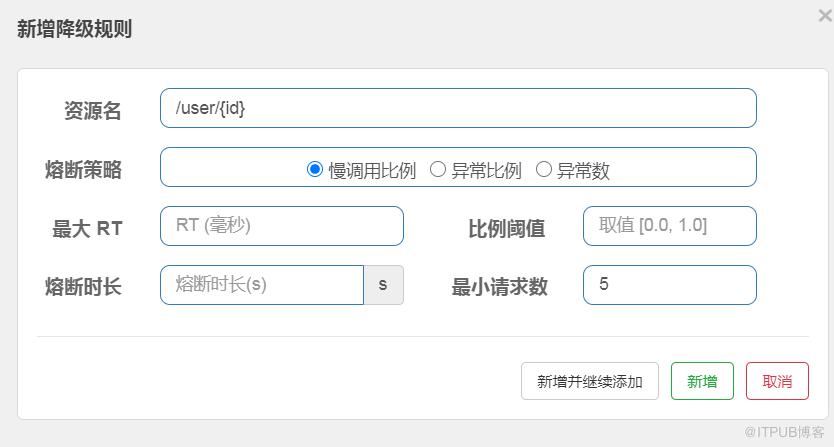Click the 熔断策略 label
The width and height of the screenshot is (834, 447).
(84, 170)
